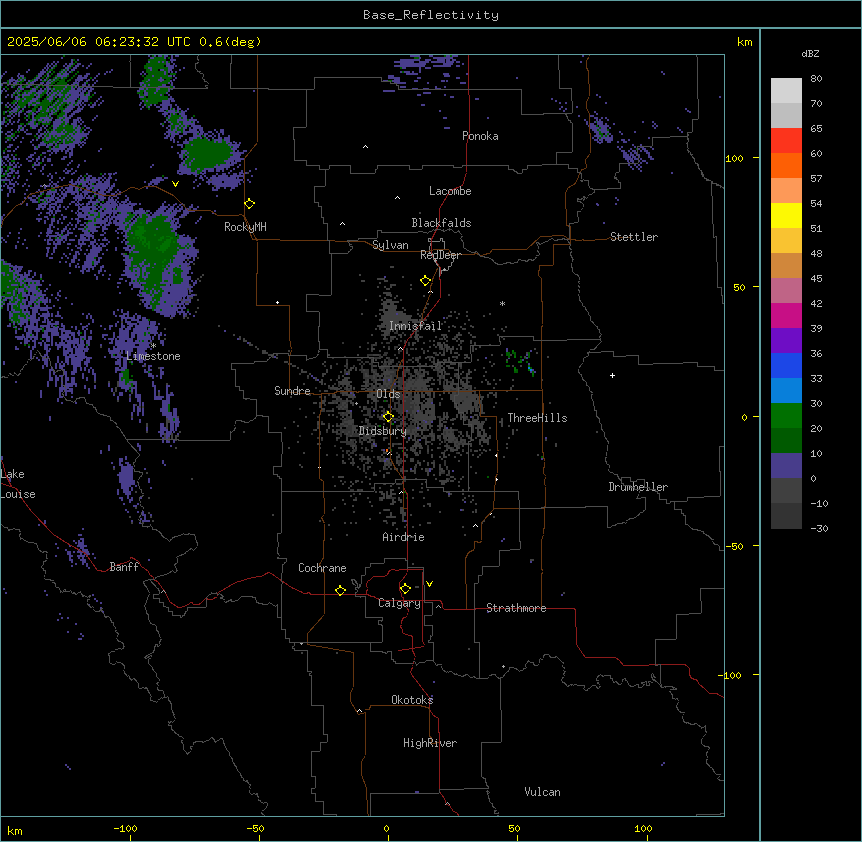Screen dimensions: 862x842
Task: Click the Drumheller label
Action: click(638, 487)
